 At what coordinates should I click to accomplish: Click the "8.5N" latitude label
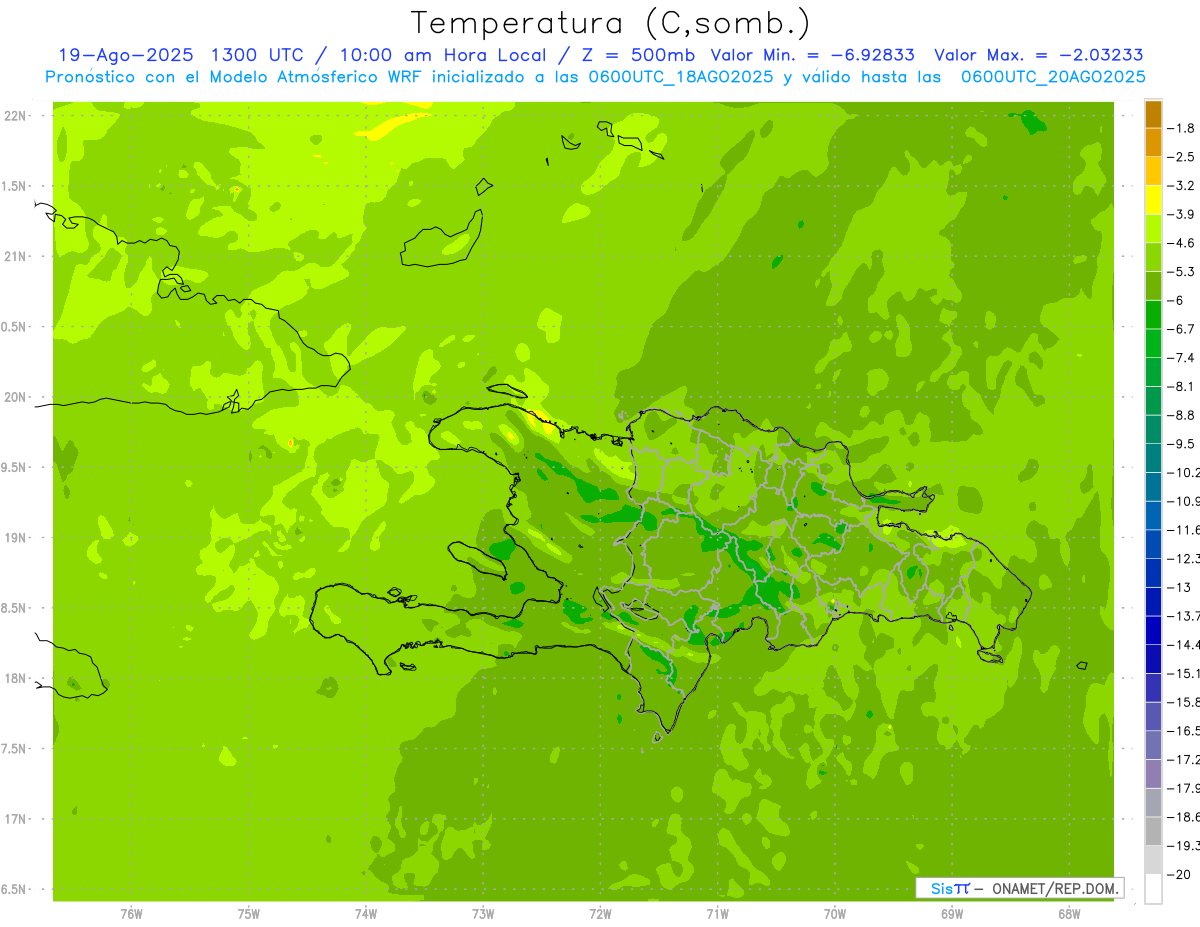pos(15,608)
